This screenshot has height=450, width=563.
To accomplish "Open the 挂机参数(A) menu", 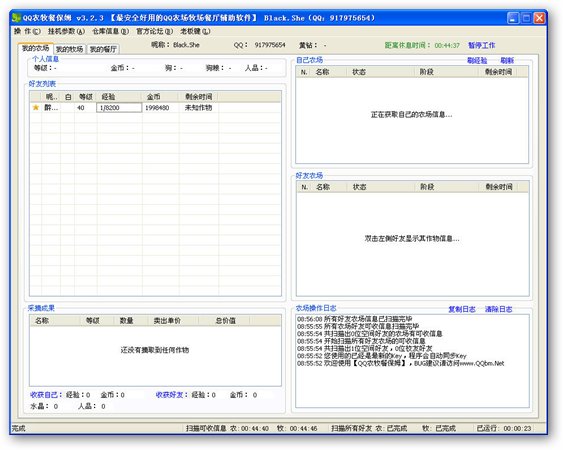I will tap(66, 31).
